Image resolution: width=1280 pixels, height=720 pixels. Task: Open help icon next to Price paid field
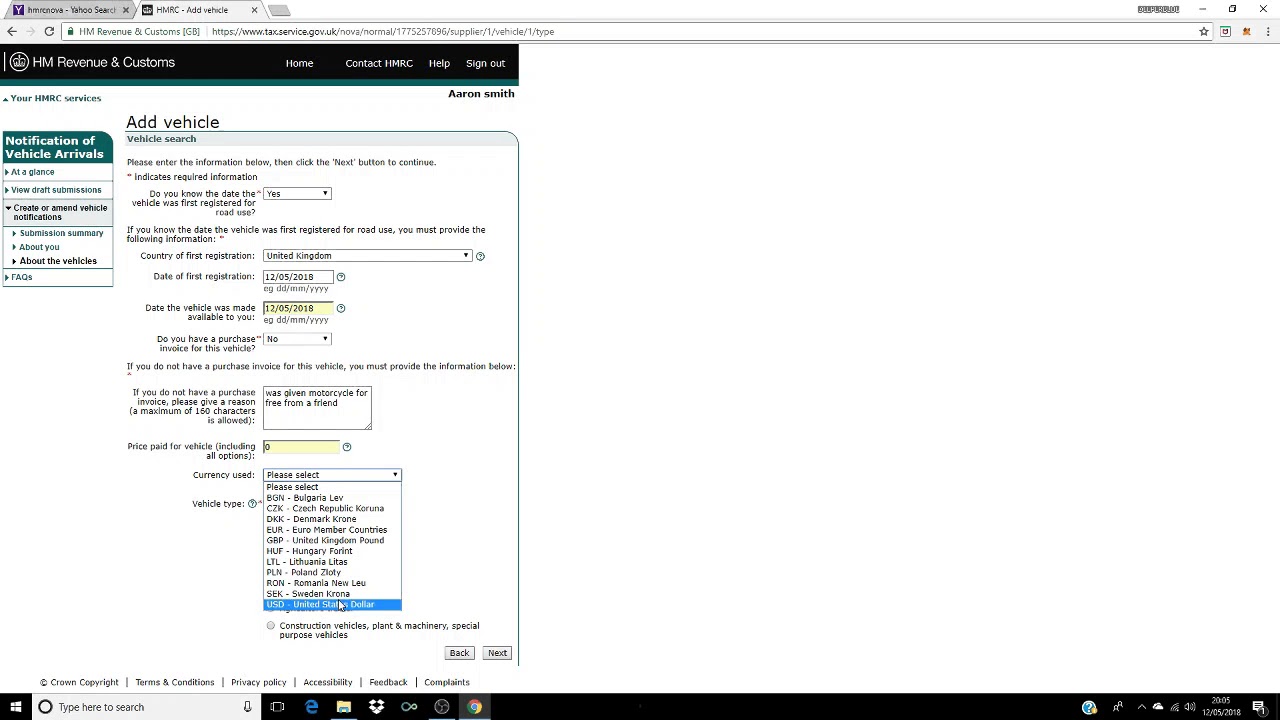(x=347, y=447)
